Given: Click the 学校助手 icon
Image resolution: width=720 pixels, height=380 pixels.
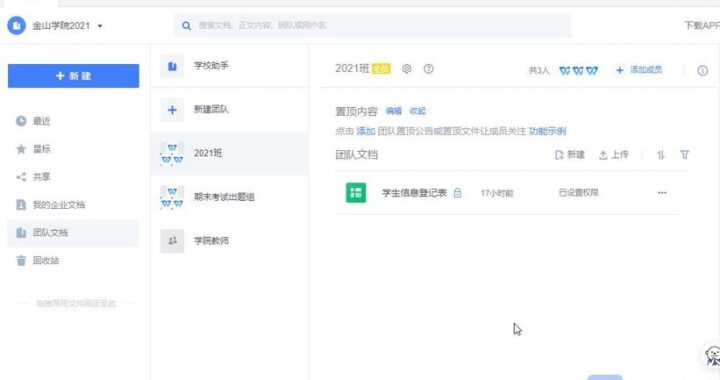Looking at the screenshot, I should [172, 66].
